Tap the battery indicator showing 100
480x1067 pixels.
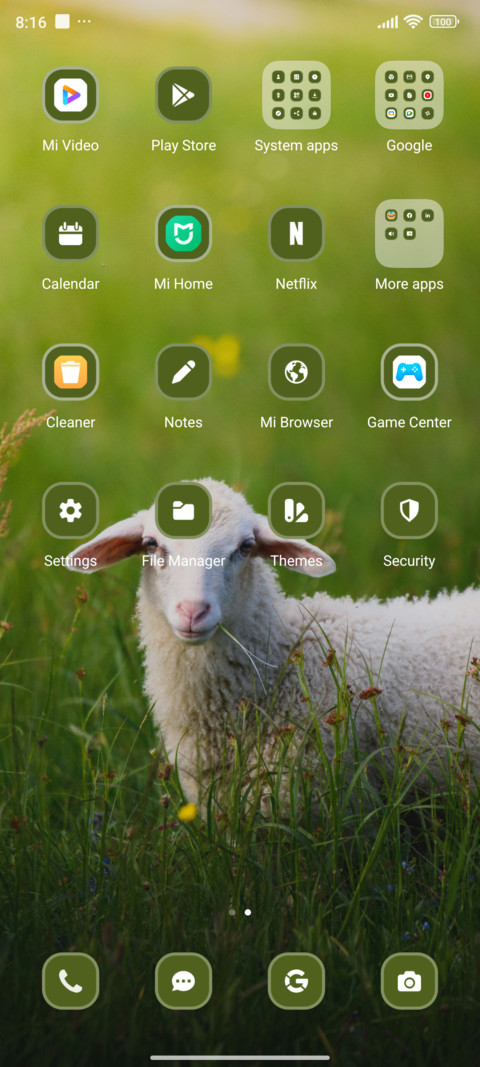click(x=444, y=22)
